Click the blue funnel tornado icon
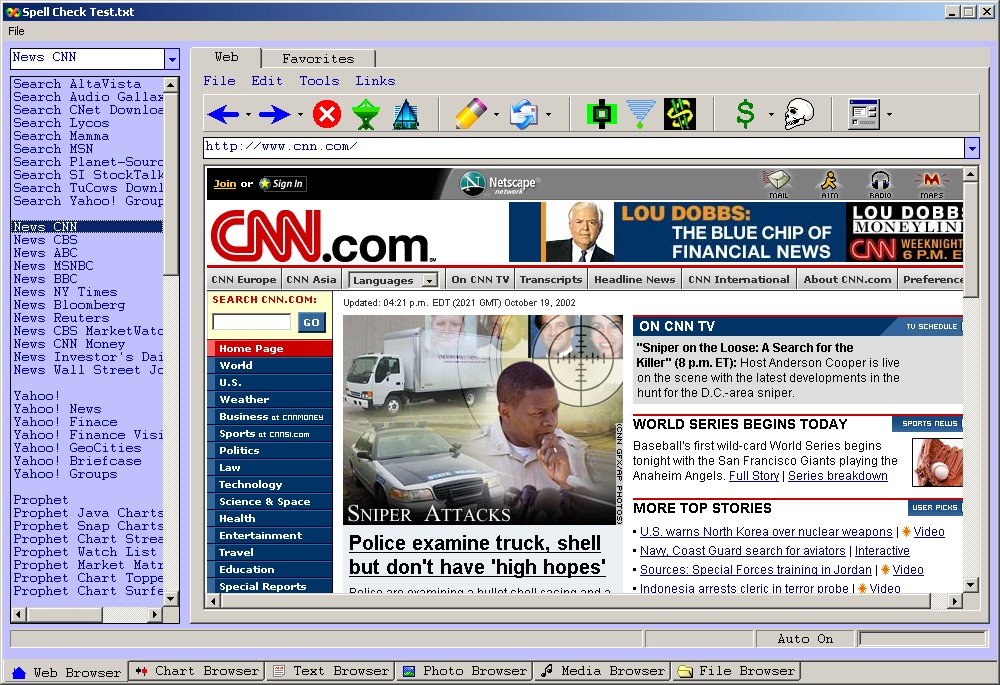This screenshot has width=1000, height=685. tap(641, 115)
